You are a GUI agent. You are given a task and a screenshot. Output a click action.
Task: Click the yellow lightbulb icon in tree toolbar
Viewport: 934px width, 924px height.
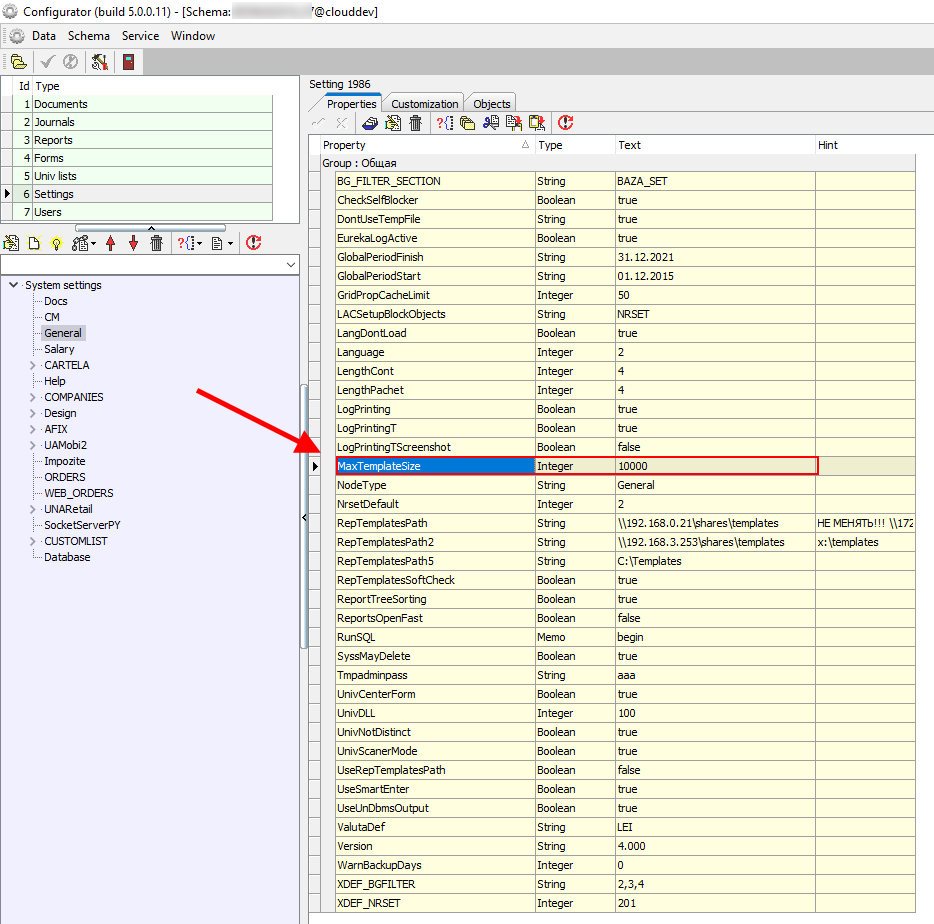point(57,243)
